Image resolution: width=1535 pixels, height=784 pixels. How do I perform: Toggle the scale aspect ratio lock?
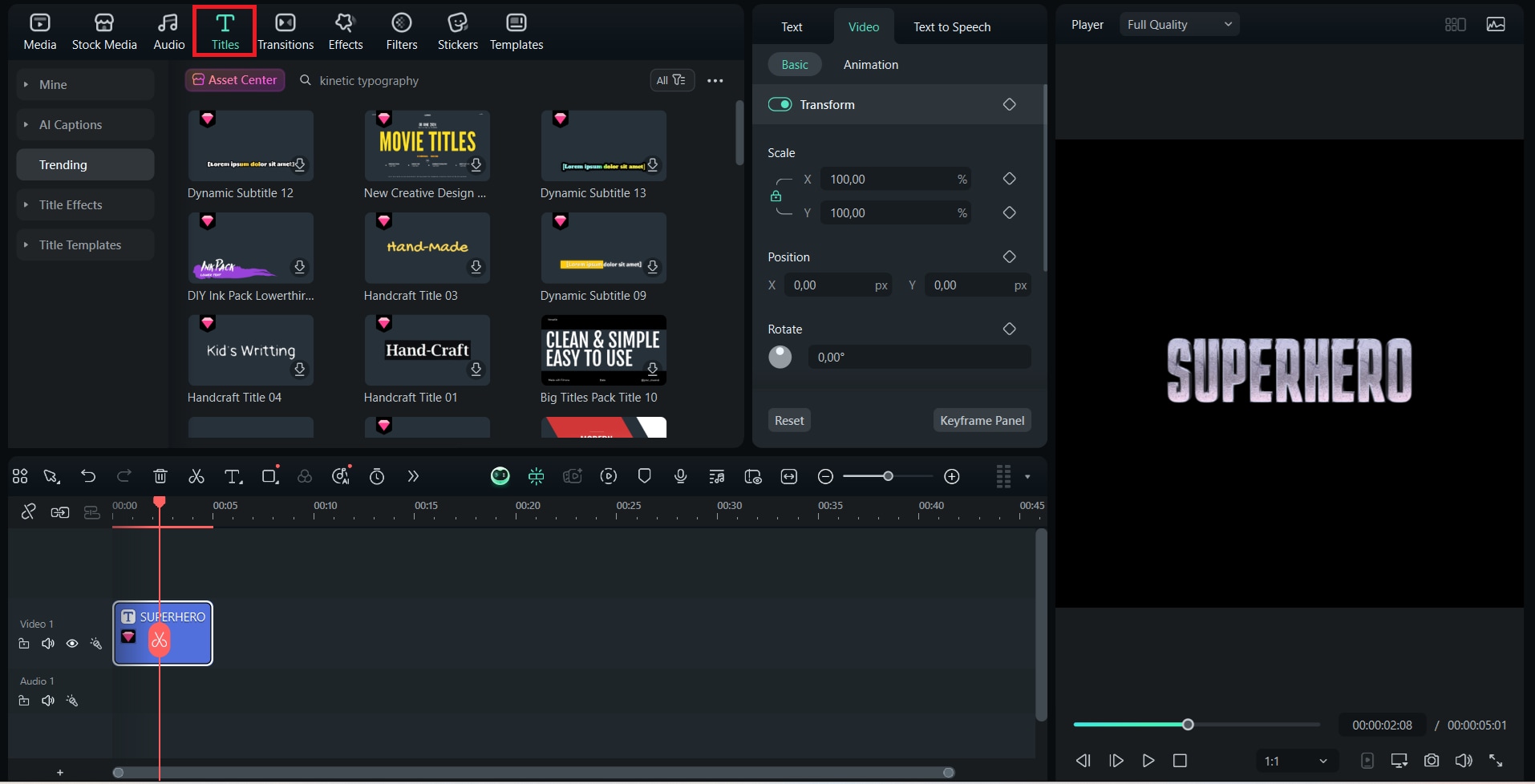tap(776, 196)
